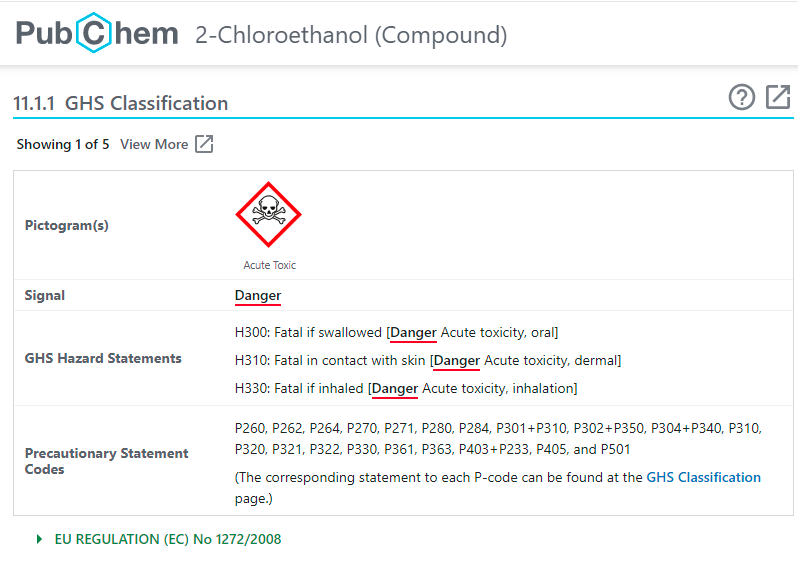Click Danger in the H310 statement

click(456, 360)
